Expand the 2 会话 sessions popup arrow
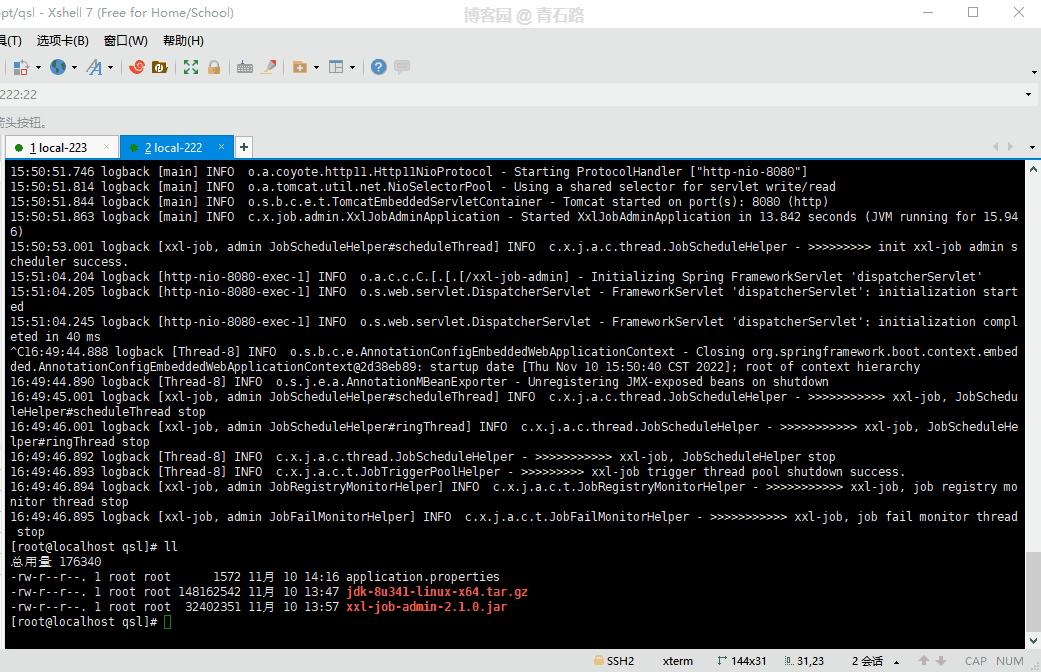This screenshot has height=672, width=1041. (896, 661)
